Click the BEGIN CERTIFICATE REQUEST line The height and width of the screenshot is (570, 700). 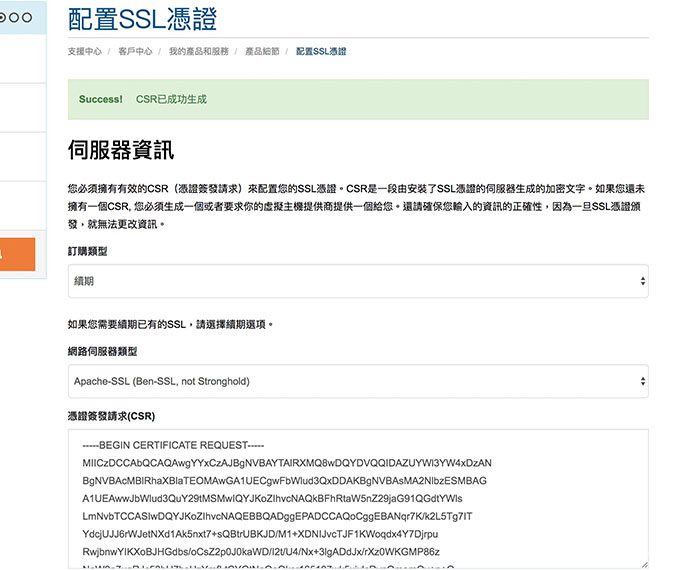(173, 445)
